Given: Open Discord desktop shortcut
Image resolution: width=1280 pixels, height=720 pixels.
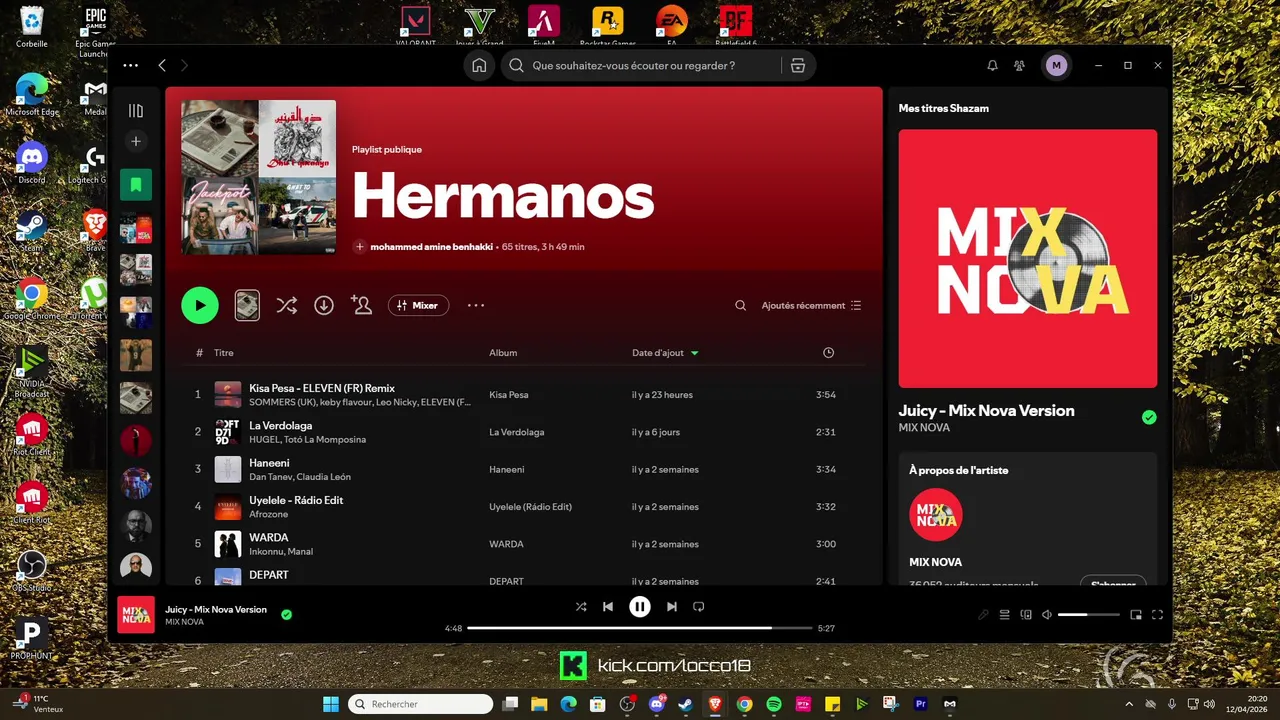Looking at the screenshot, I should click(x=32, y=163).
